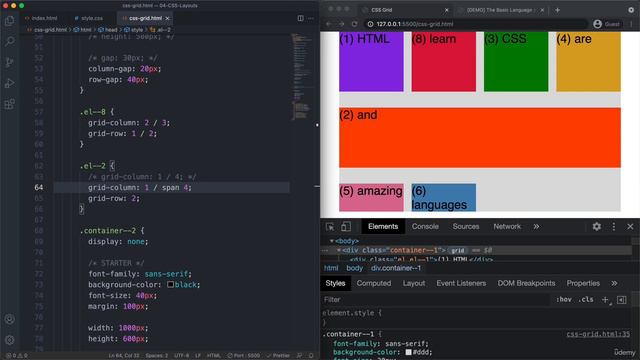640x360 pixels.
Task: Collapse the container--1 div node
Action: [x=339, y=250]
